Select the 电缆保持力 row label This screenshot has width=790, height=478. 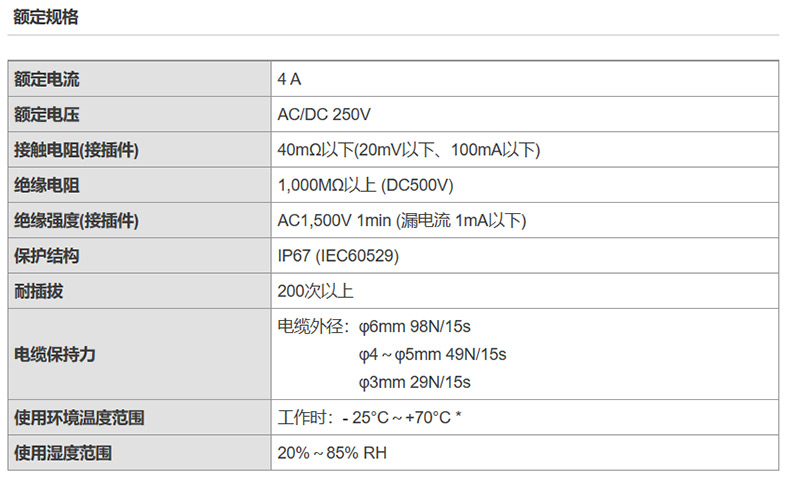(55, 354)
